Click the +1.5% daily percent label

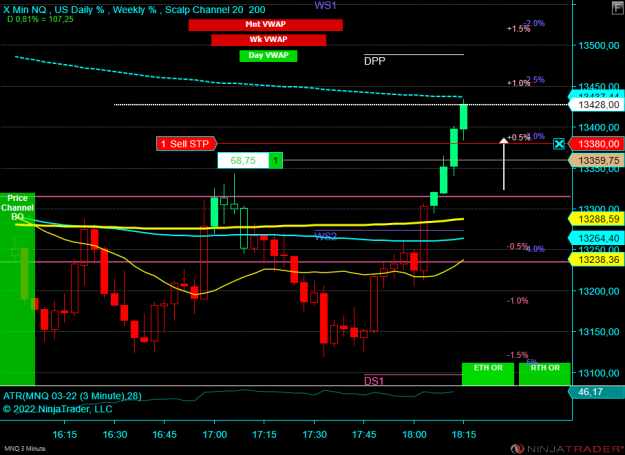(x=518, y=29)
